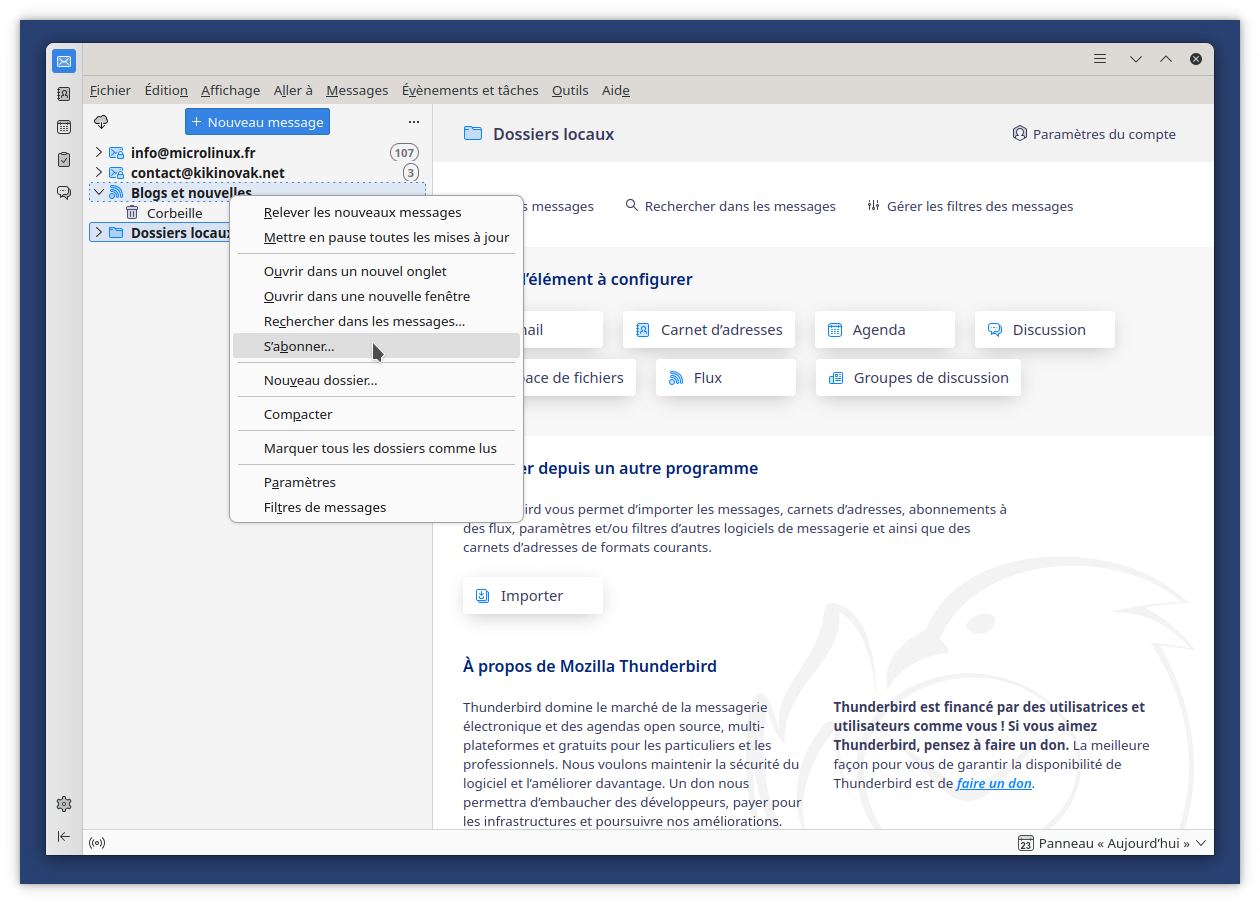
Task: Click the Nouveau message button
Action: (x=257, y=122)
